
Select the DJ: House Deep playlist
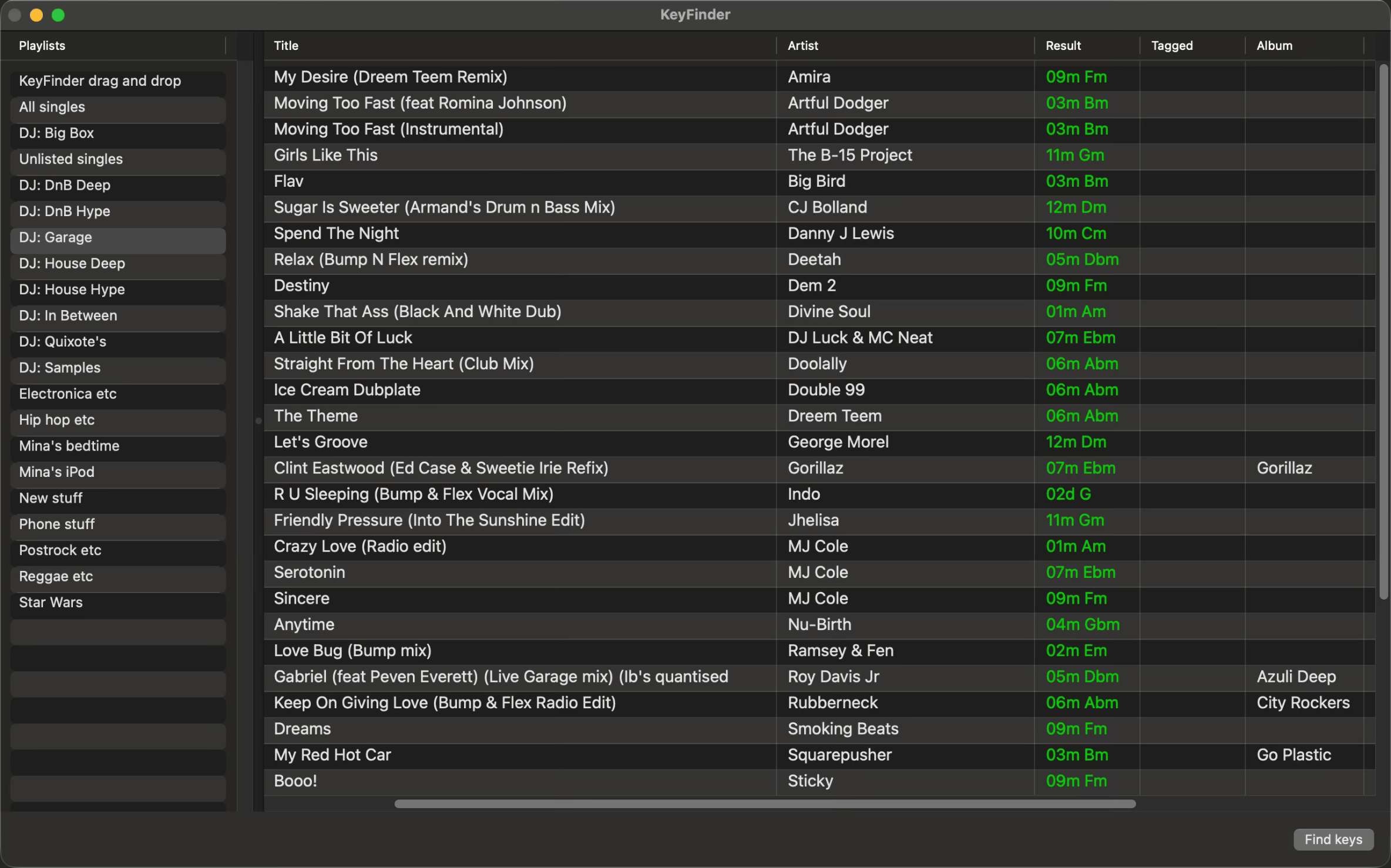[72, 264]
